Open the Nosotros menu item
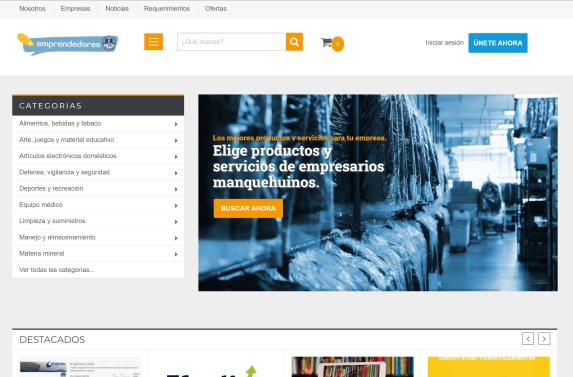The image size is (573, 377). click(x=32, y=8)
